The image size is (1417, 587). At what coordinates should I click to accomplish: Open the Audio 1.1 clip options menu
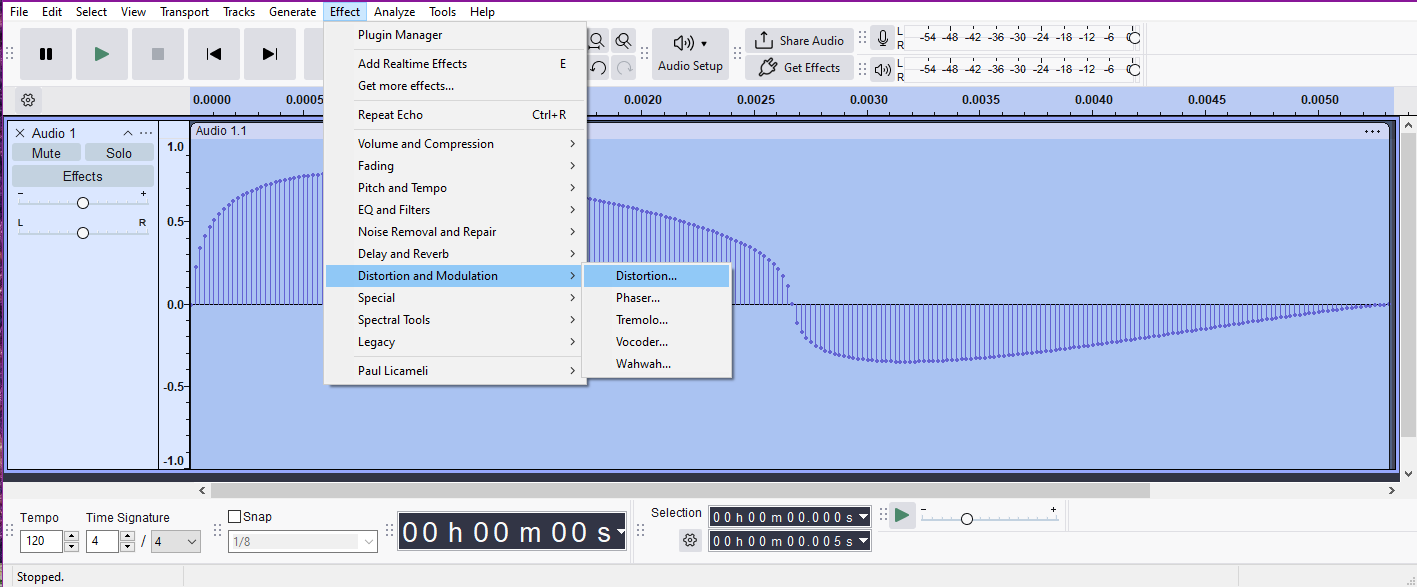(x=1372, y=131)
